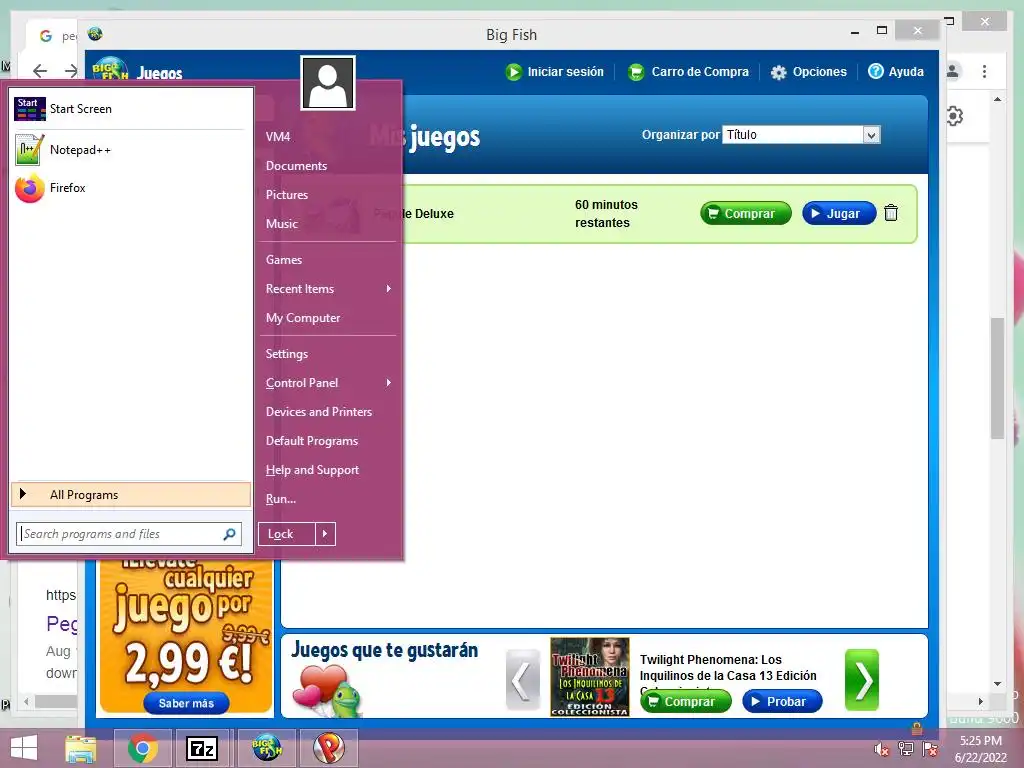Open 7-Zip from the taskbar
Image resolution: width=1024 pixels, height=768 pixels.
(202, 748)
